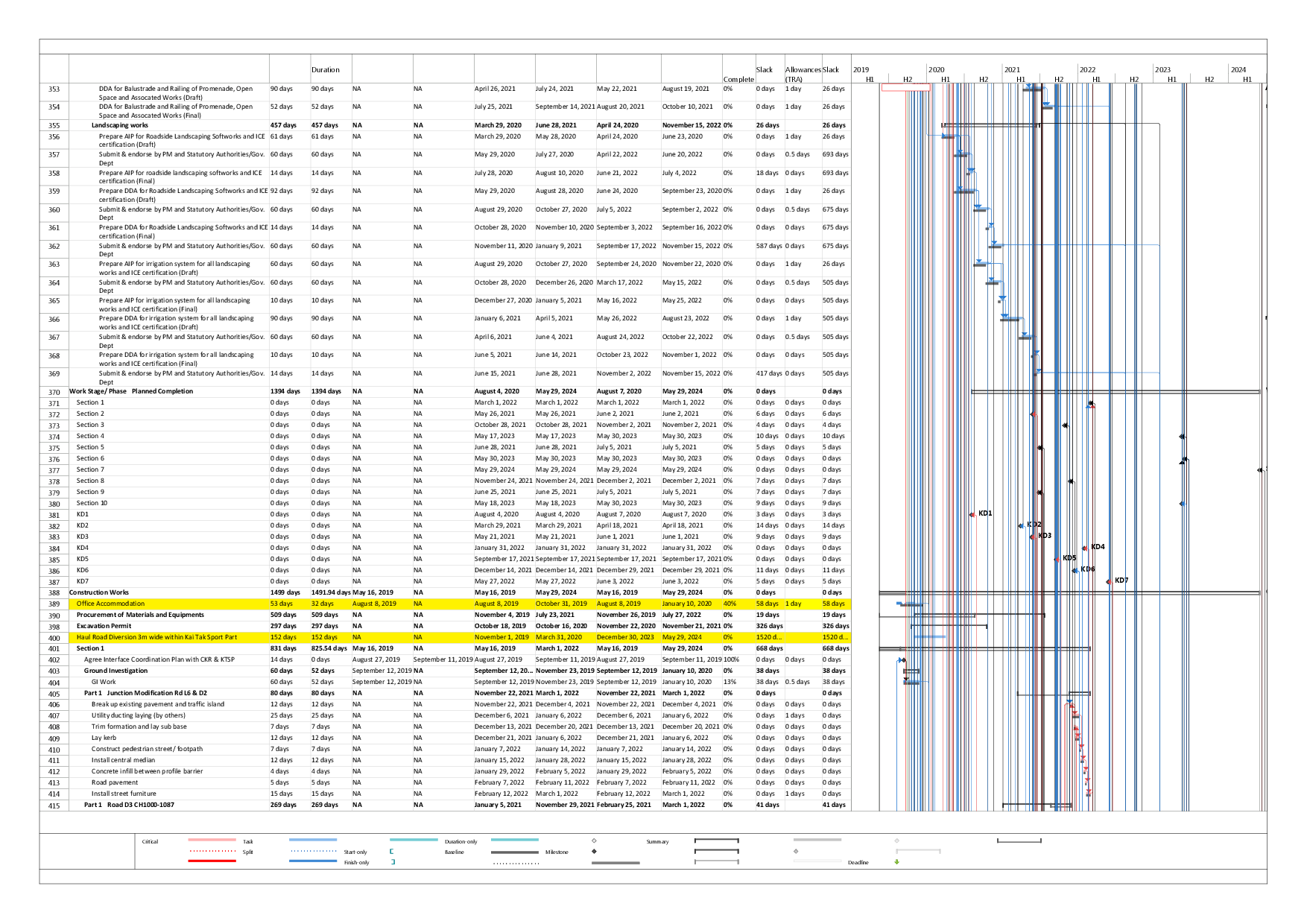This screenshot has width=1307, height=924.
Task: Click the 2021 year label in the timescale
Action: tap(1011, 70)
